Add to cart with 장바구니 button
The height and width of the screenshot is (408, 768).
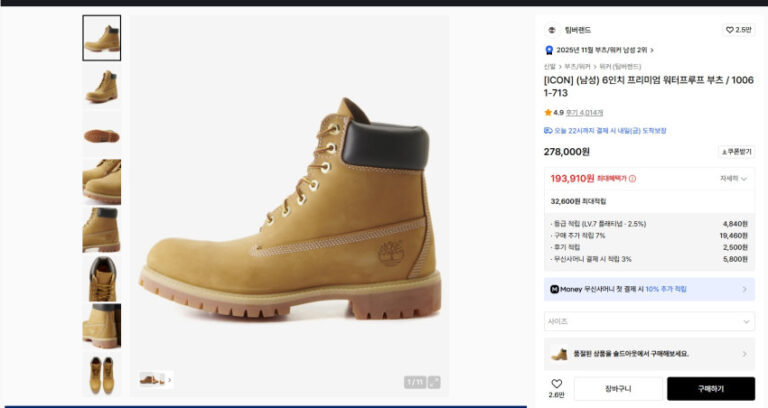[617, 388]
